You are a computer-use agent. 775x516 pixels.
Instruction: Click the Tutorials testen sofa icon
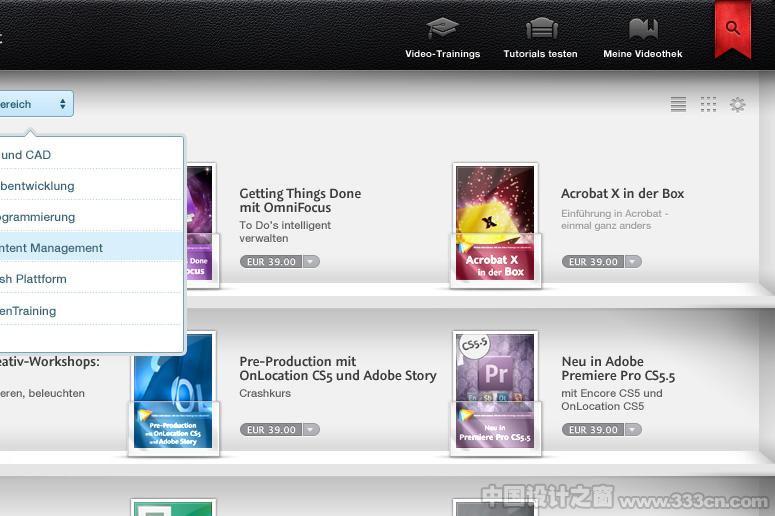pyautogui.click(x=542, y=28)
